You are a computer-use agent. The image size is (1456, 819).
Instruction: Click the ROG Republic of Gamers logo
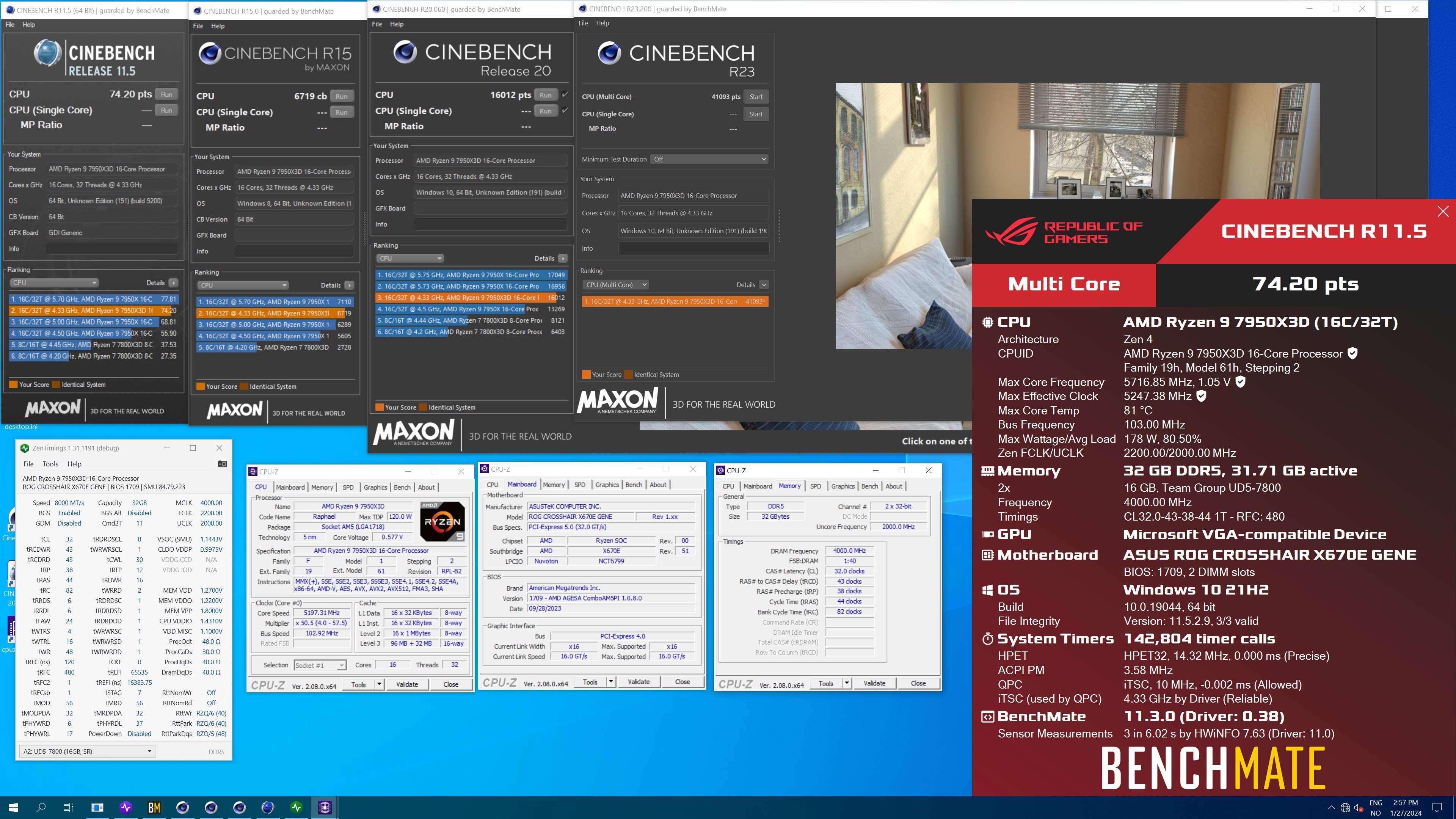pos(1064,232)
